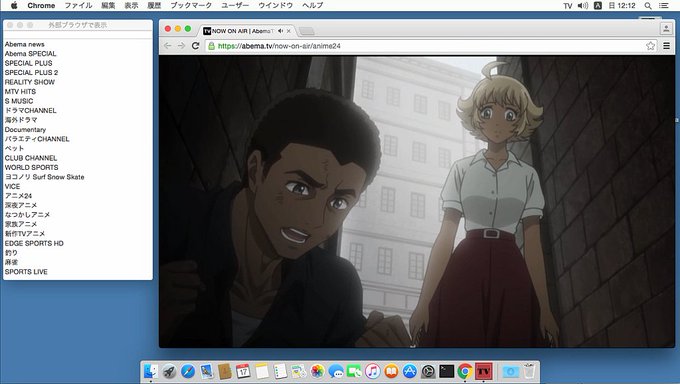Select ヨコノリ Surf Snow Skate channel
Viewport: 680px width, 384px height.
pos(44,177)
